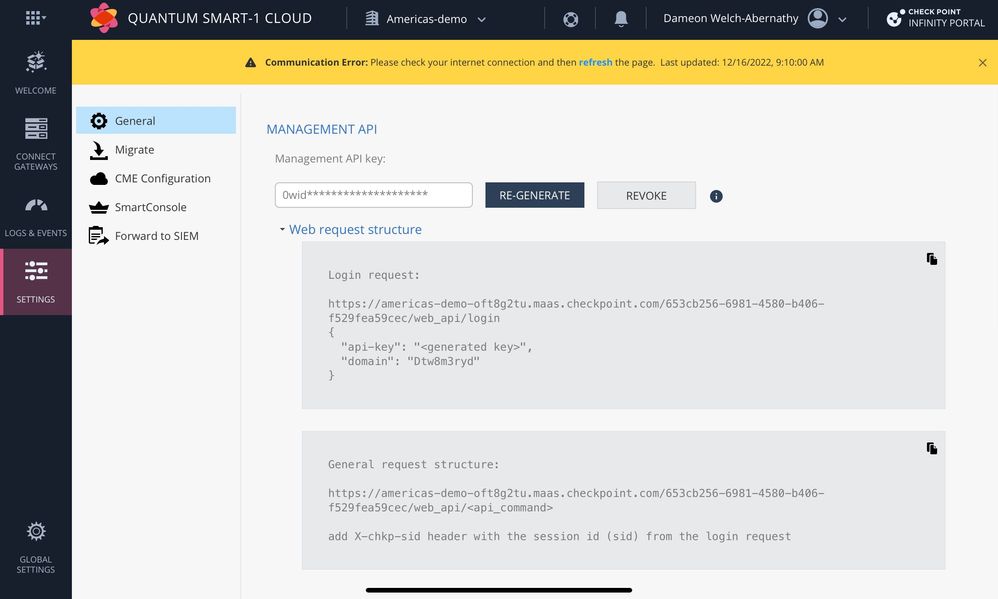The height and width of the screenshot is (599, 998).
Task: Dismiss the Communication Error banner
Action: (x=982, y=62)
